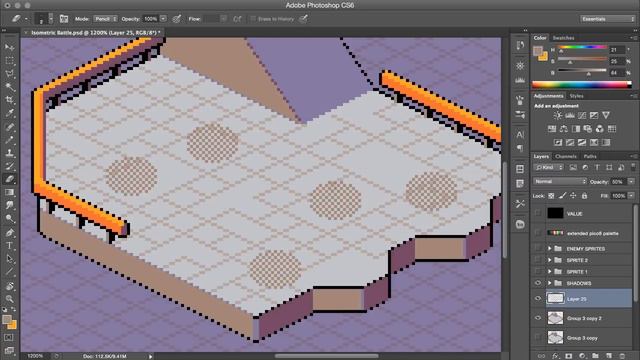Select the Eyedropper tool
This screenshot has height=360, width=640.
[9, 113]
